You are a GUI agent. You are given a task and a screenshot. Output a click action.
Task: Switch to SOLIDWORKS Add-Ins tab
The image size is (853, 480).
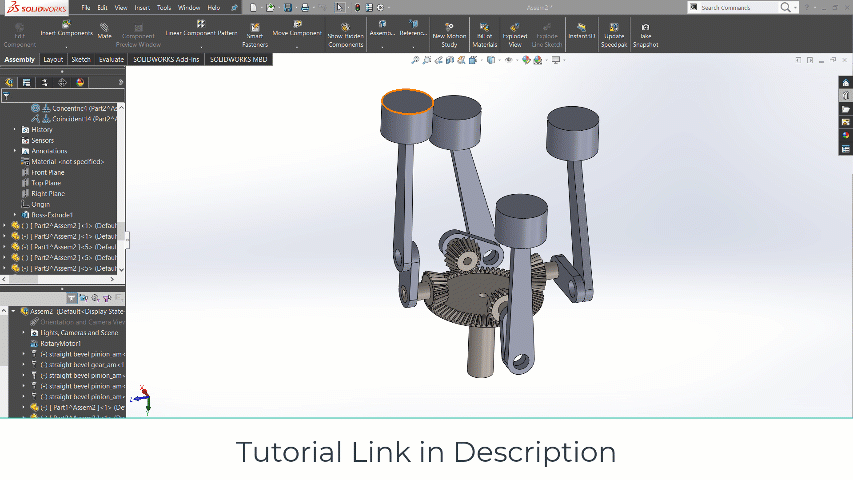pyautogui.click(x=166, y=59)
